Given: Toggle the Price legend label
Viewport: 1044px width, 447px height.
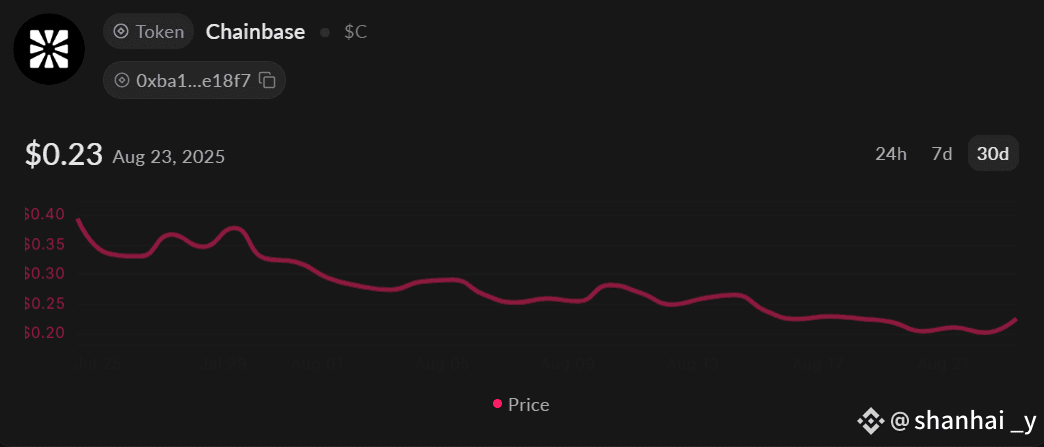Looking at the screenshot, I should click(529, 404).
